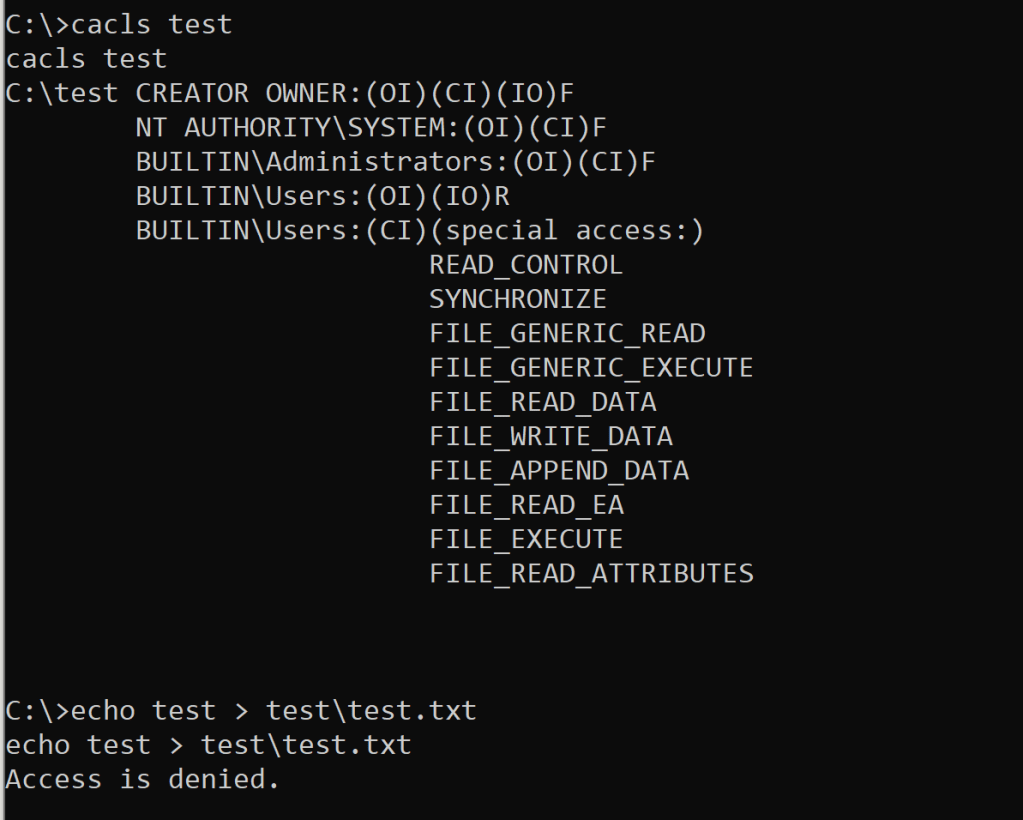
Task: Select the FILE_READ_ATTRIBUTES entry
Action: tap(591, 573)
